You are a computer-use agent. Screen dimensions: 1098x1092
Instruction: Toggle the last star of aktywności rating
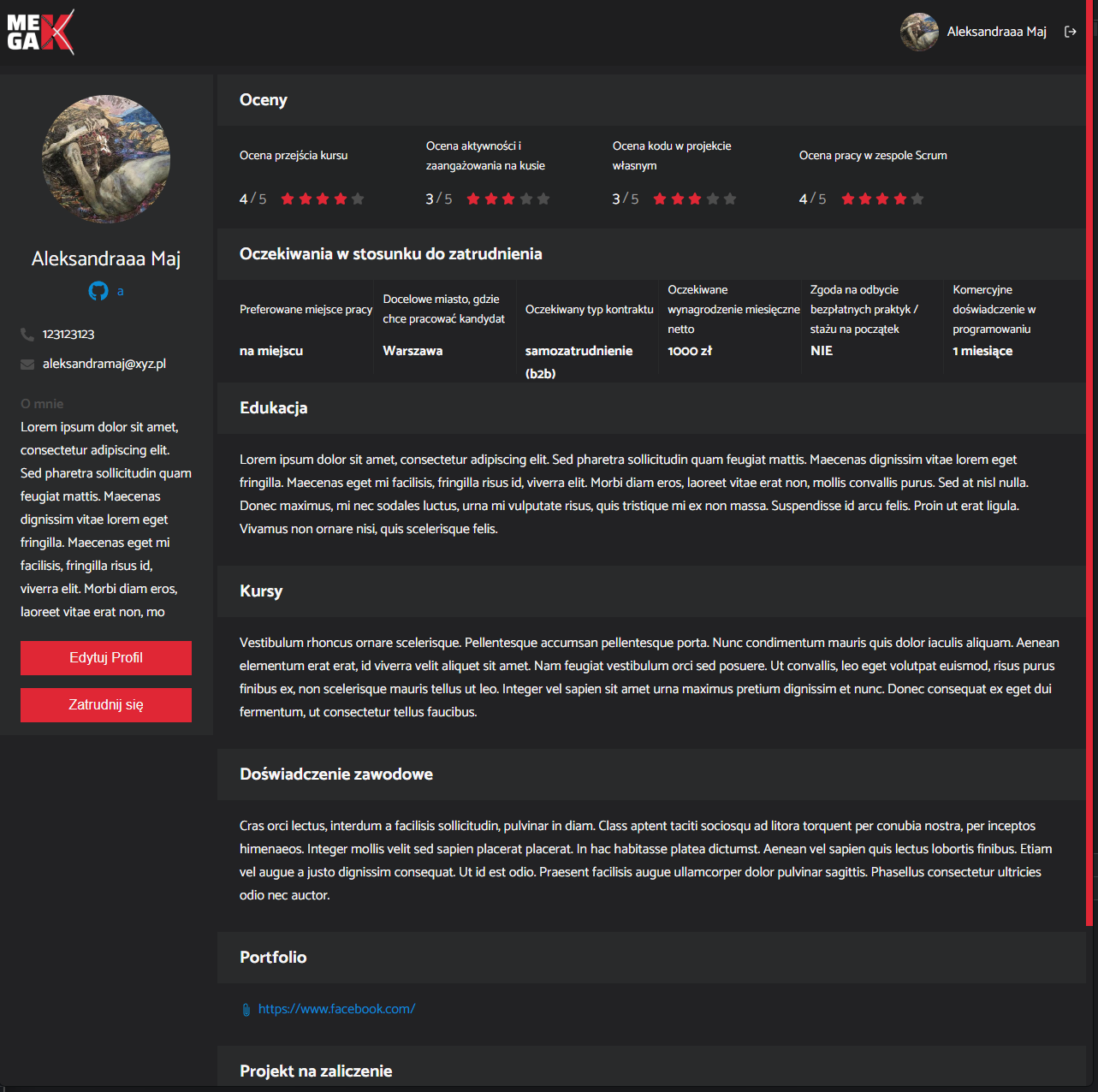click(x=543, y=199)
